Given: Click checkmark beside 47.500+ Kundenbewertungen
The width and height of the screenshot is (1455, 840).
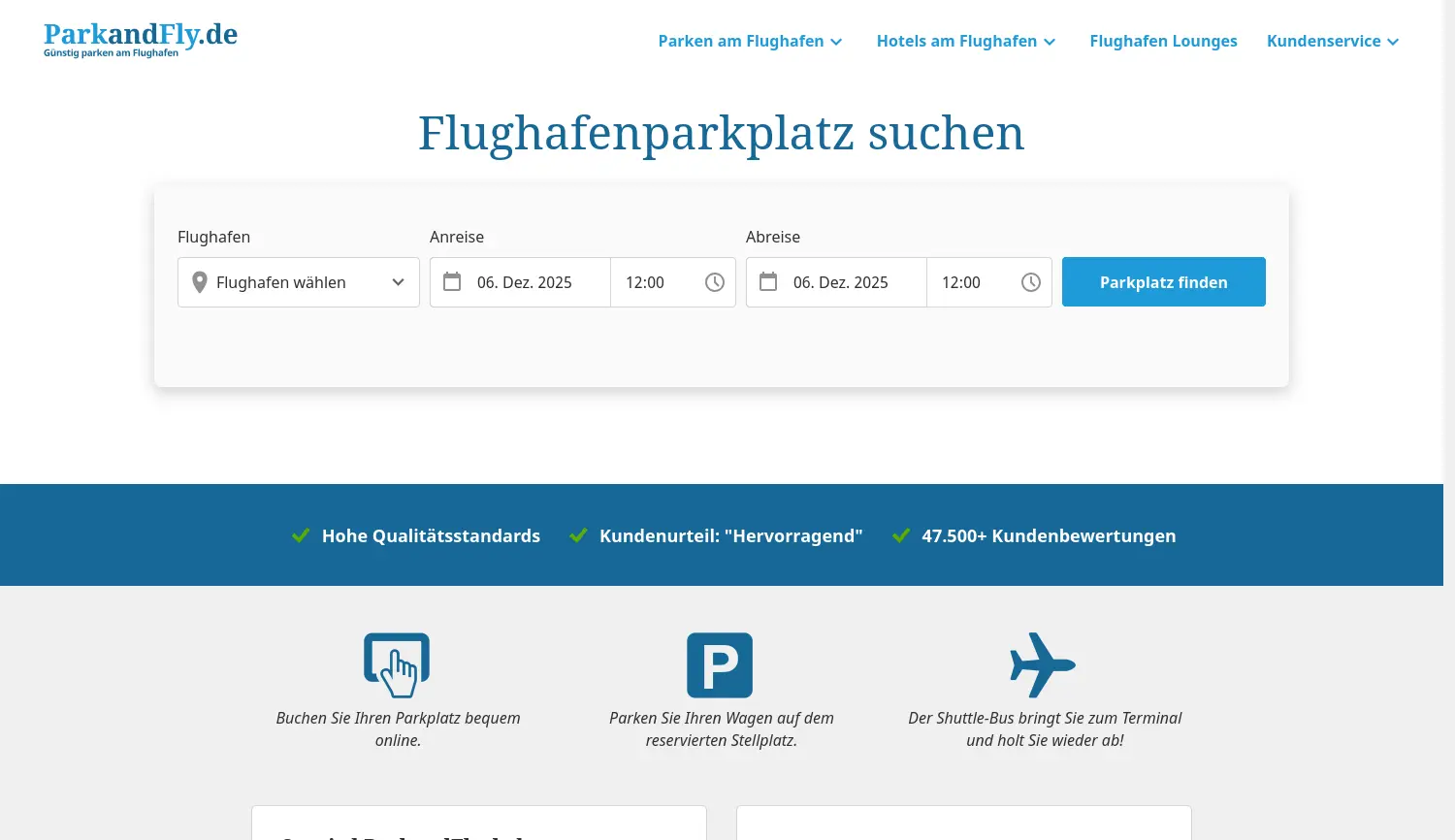Looking at the screenshot, I should [900, 534].
